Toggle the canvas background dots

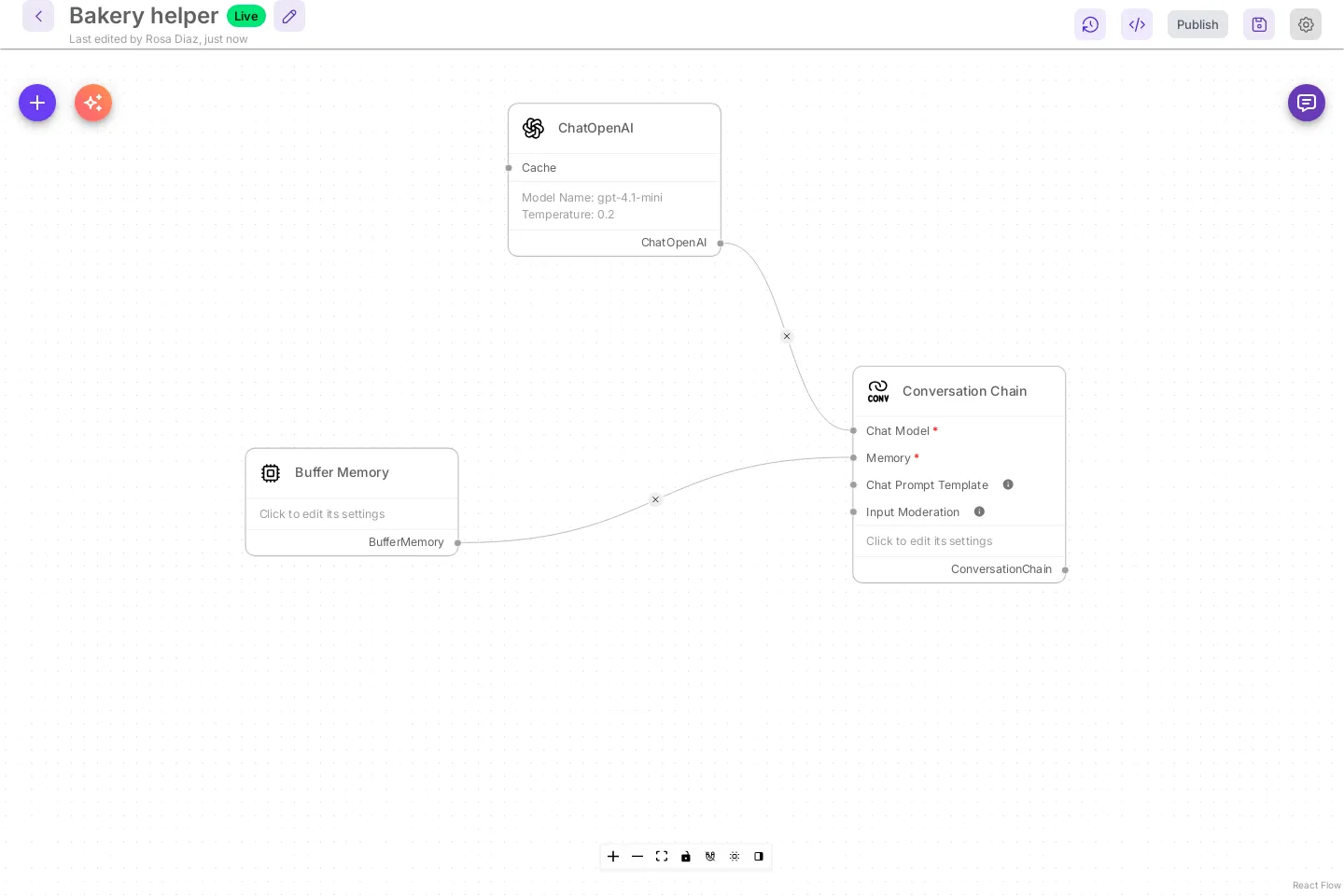735,856
